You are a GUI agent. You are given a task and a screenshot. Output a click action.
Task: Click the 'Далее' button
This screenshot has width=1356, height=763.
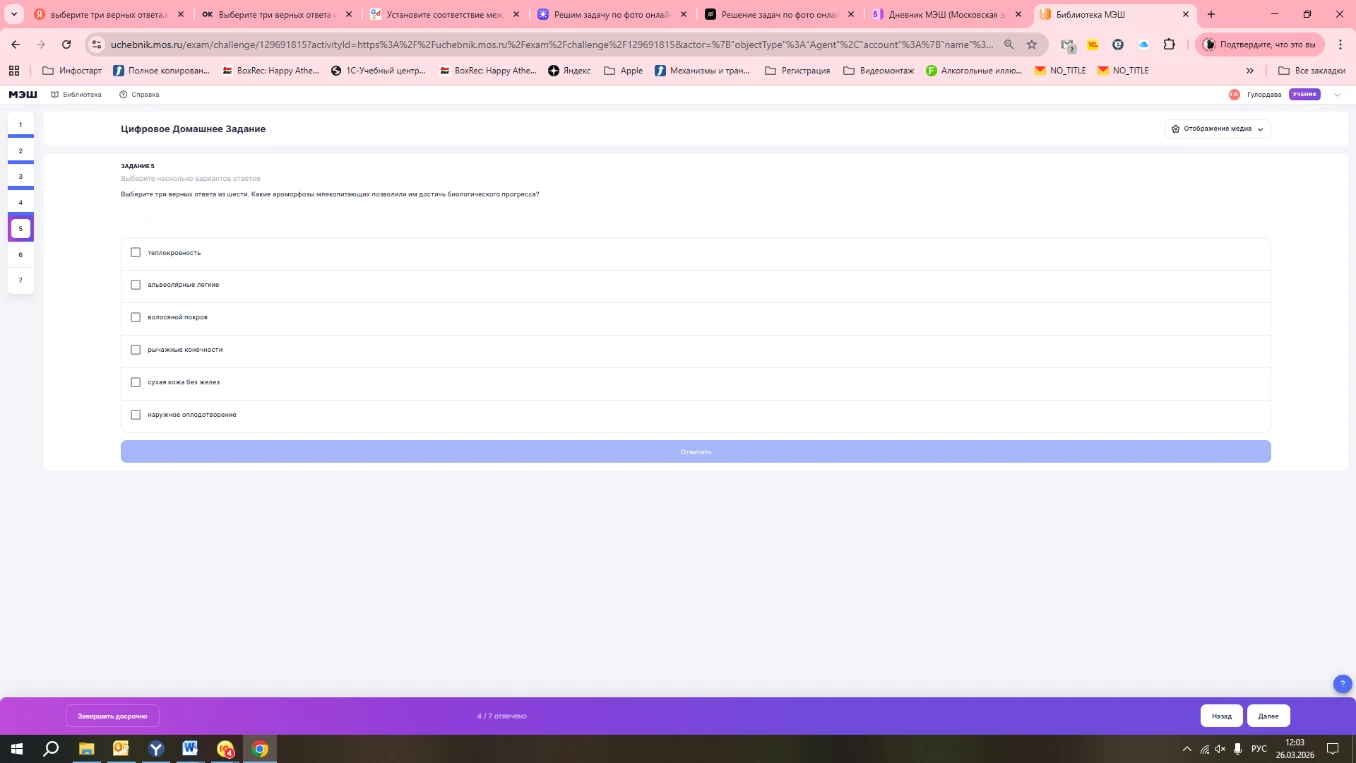tap(1268, 716)
